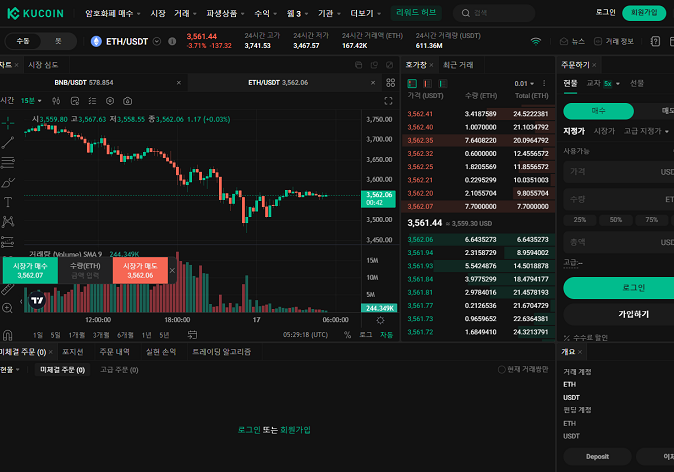Open 주문 내역 tab

(x=114, y=352)
